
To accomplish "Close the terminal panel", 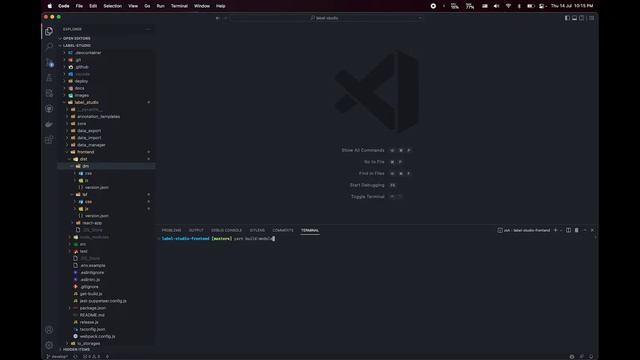I will point(592,230).
